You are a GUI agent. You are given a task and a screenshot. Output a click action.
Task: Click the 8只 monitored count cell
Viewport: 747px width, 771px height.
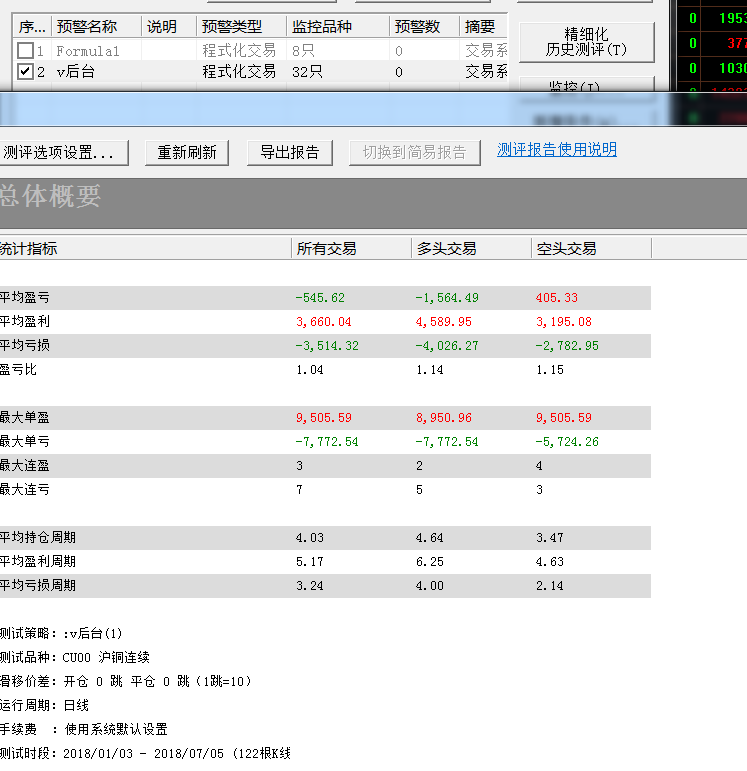(x=303, y=51)
